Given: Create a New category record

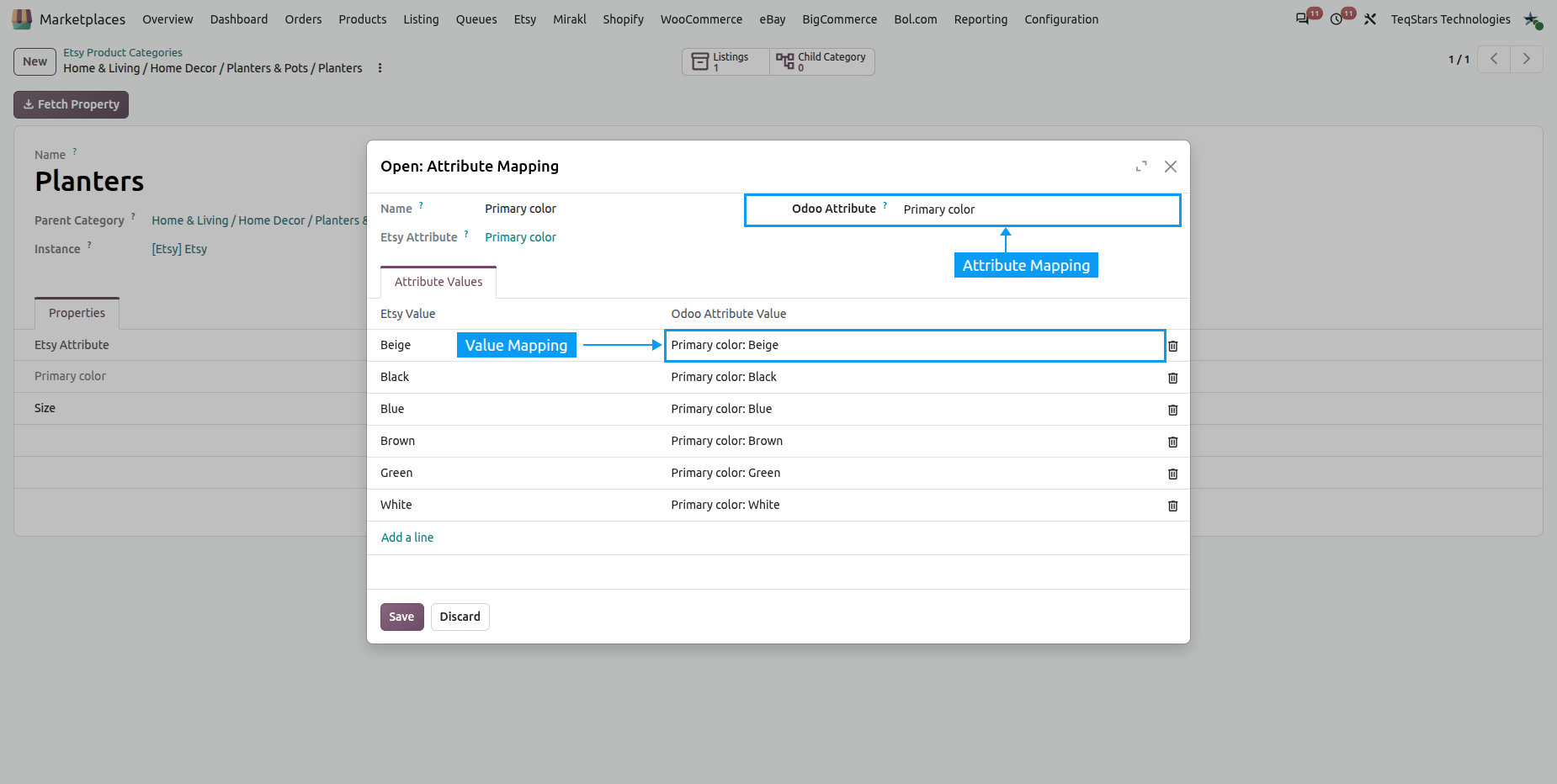Looking at the screenshot, I should (x=35, y=61).
